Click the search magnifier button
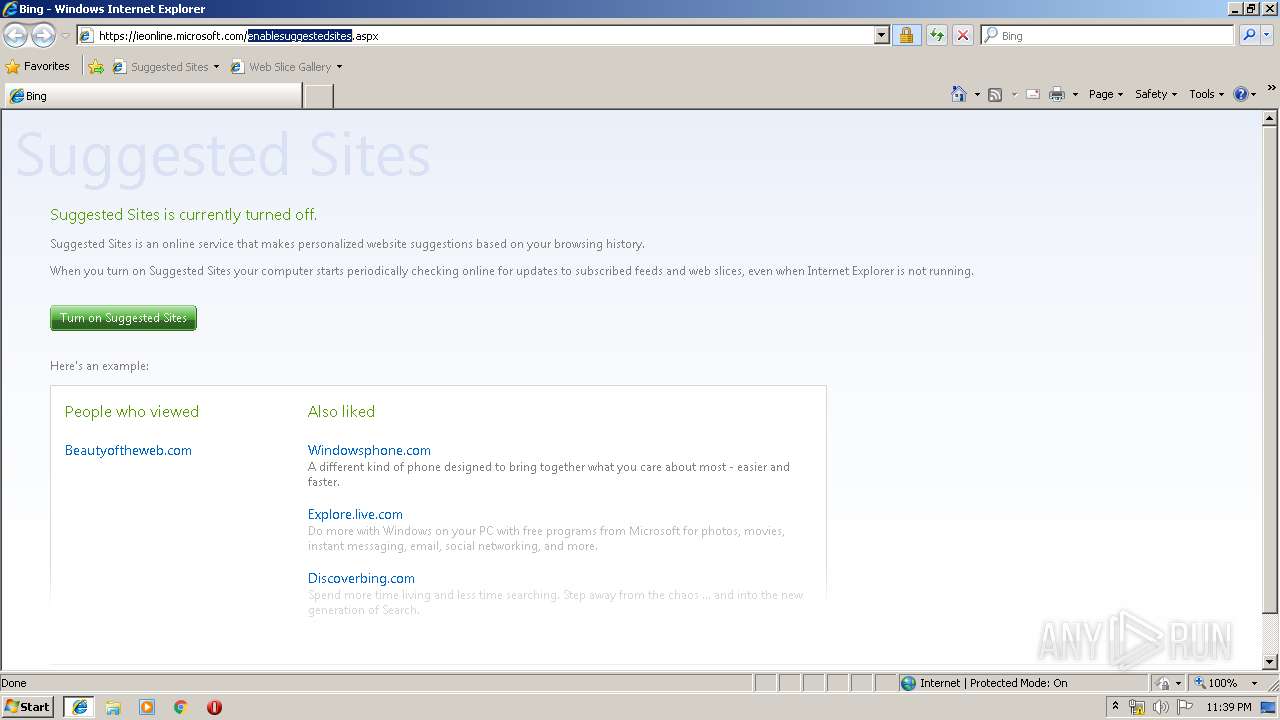The image size is (1280, 720). (x=1248, y=36)
